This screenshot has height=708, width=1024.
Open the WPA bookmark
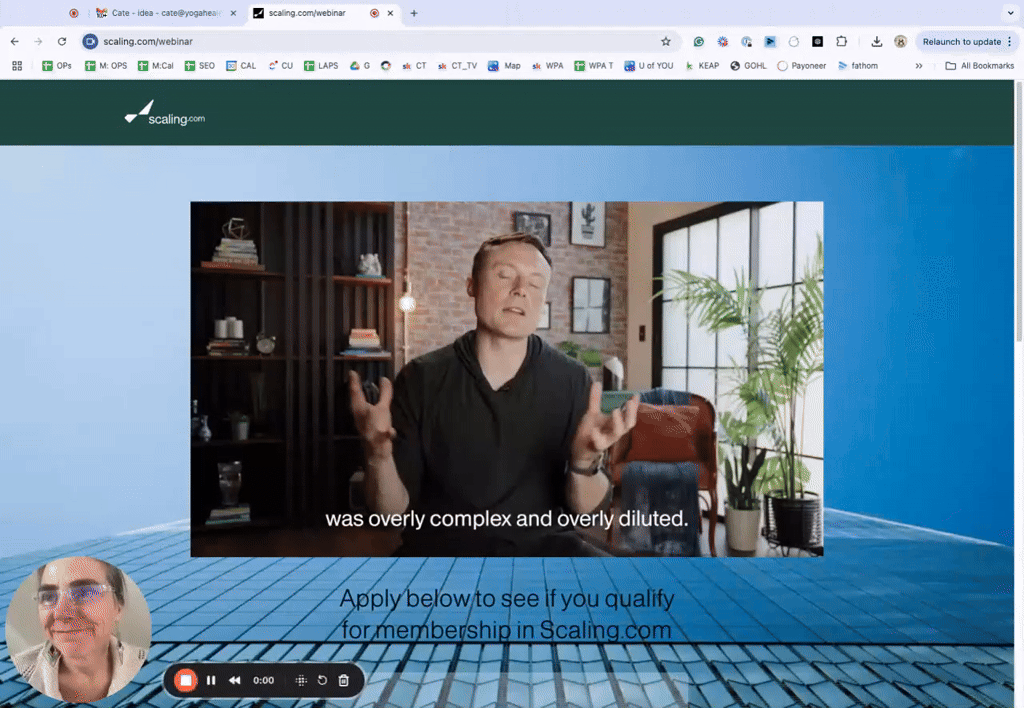click(547, 65)
